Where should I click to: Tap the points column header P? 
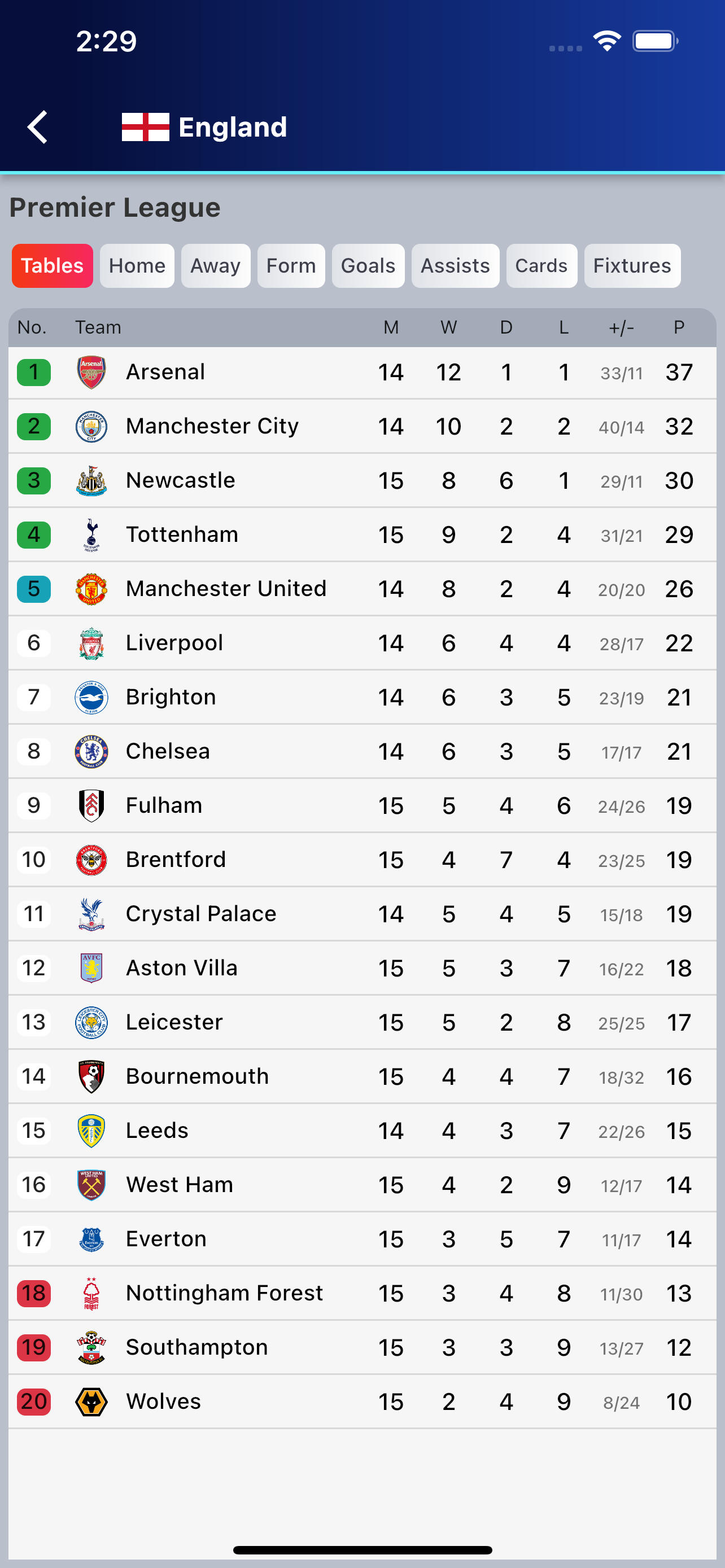coord(679,327)
